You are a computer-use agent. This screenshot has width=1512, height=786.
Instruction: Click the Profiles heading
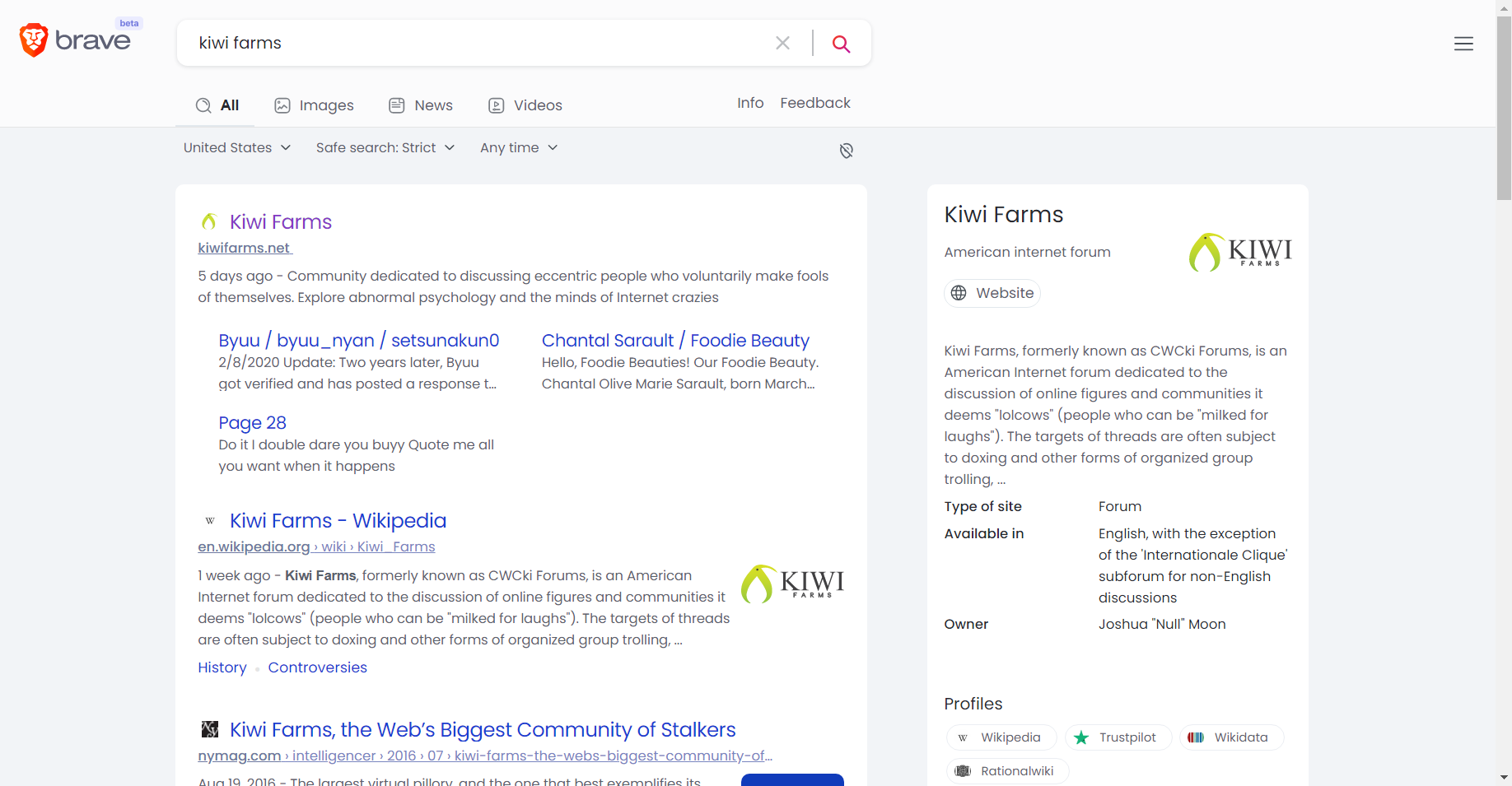(973, 704)
